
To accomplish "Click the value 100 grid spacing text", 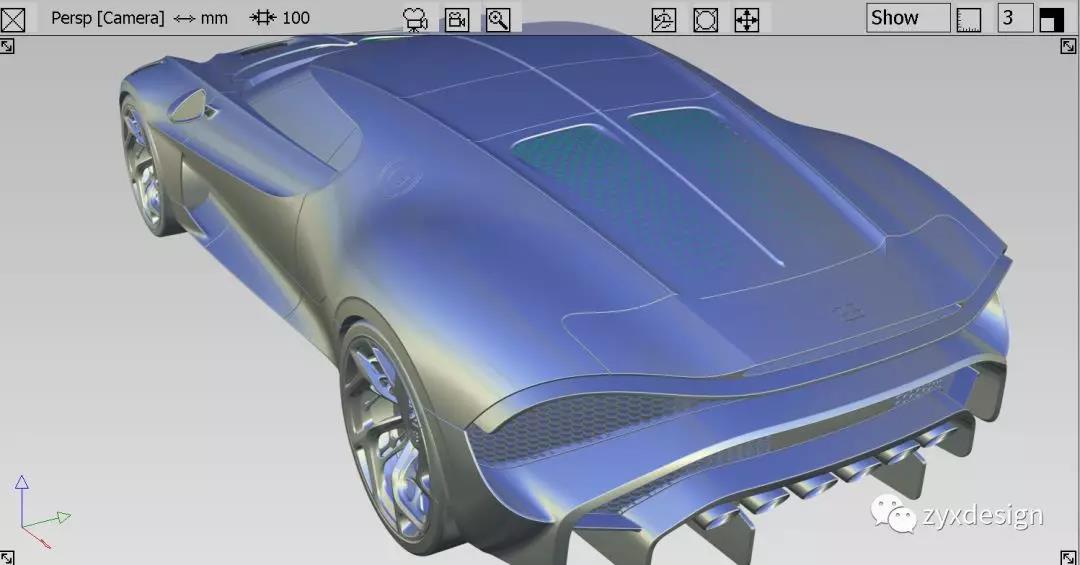I will [295, 19].
